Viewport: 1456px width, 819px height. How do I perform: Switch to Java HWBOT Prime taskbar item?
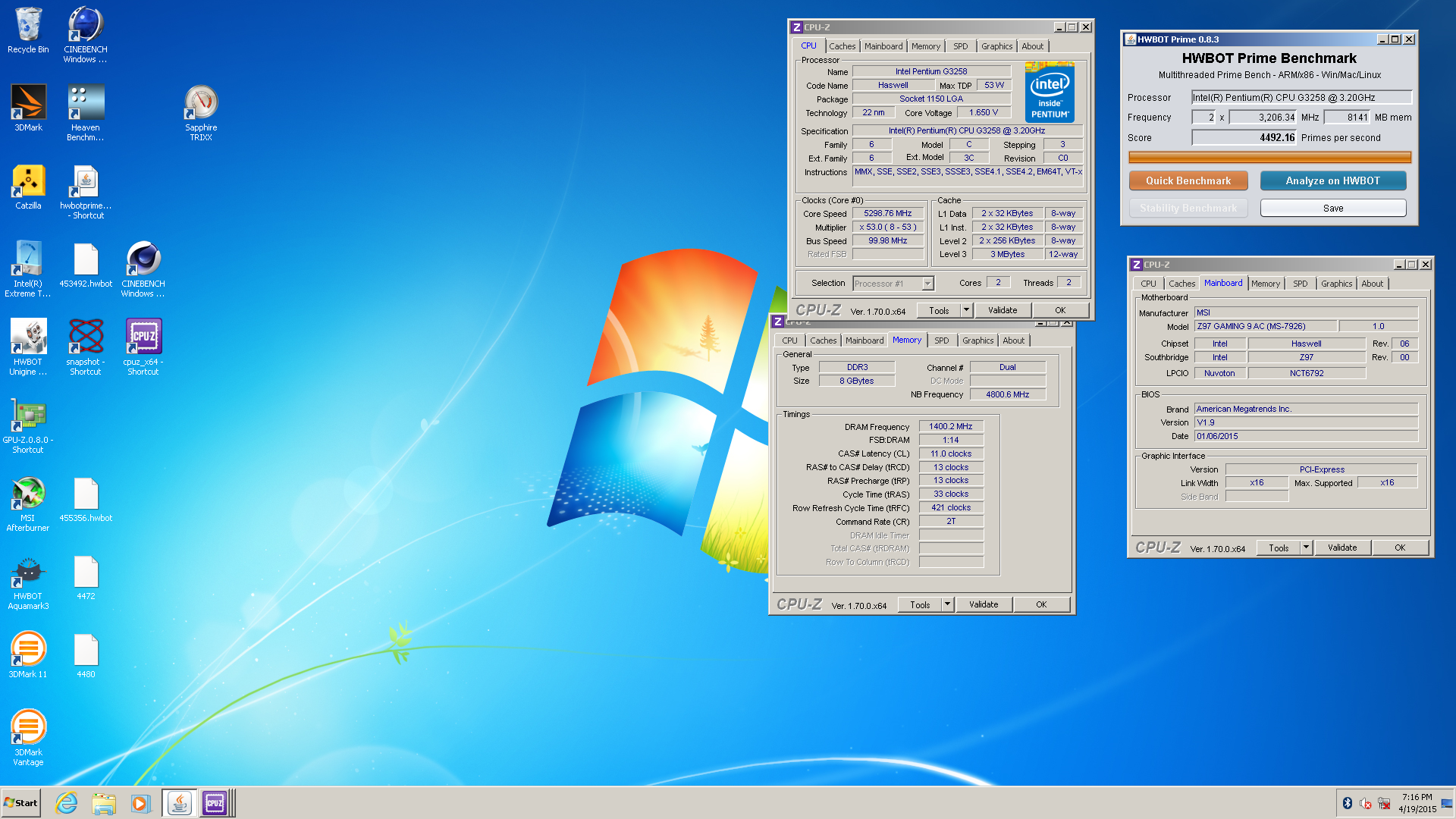[x=179, y=803]
